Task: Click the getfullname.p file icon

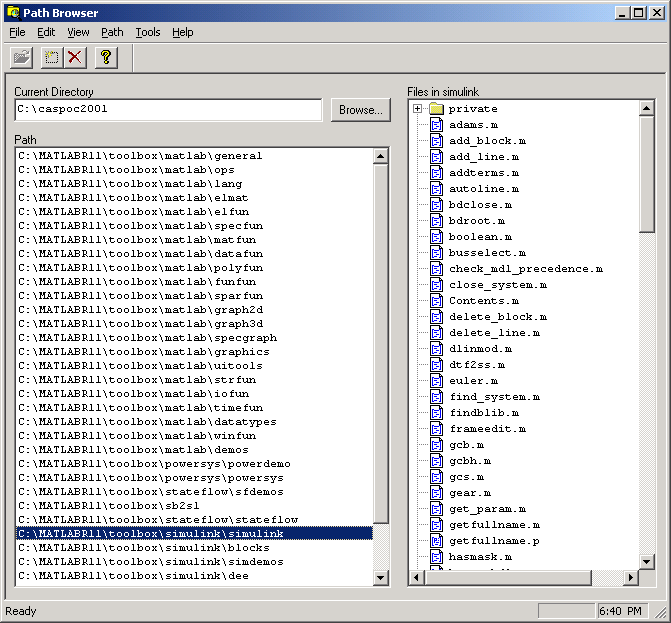Action: tap(436, 541)
